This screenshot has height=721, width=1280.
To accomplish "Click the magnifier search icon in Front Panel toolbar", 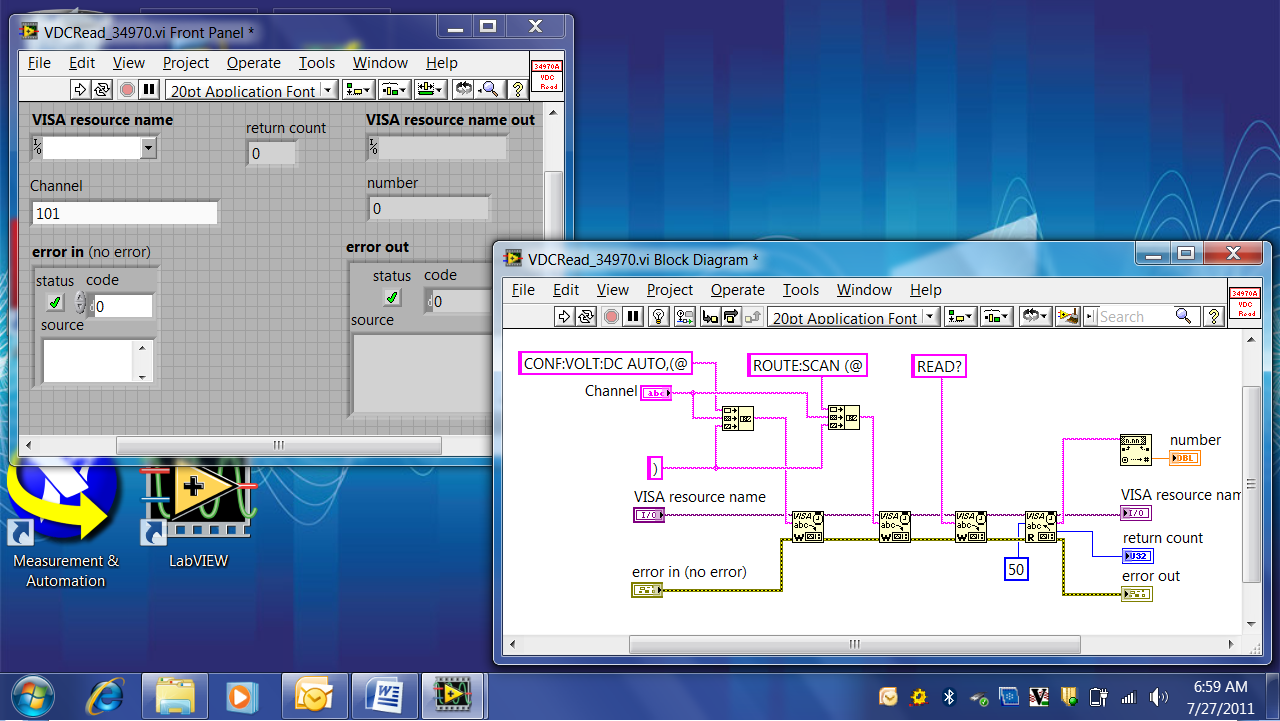I will pyautogui.click(x=489, y=89).
